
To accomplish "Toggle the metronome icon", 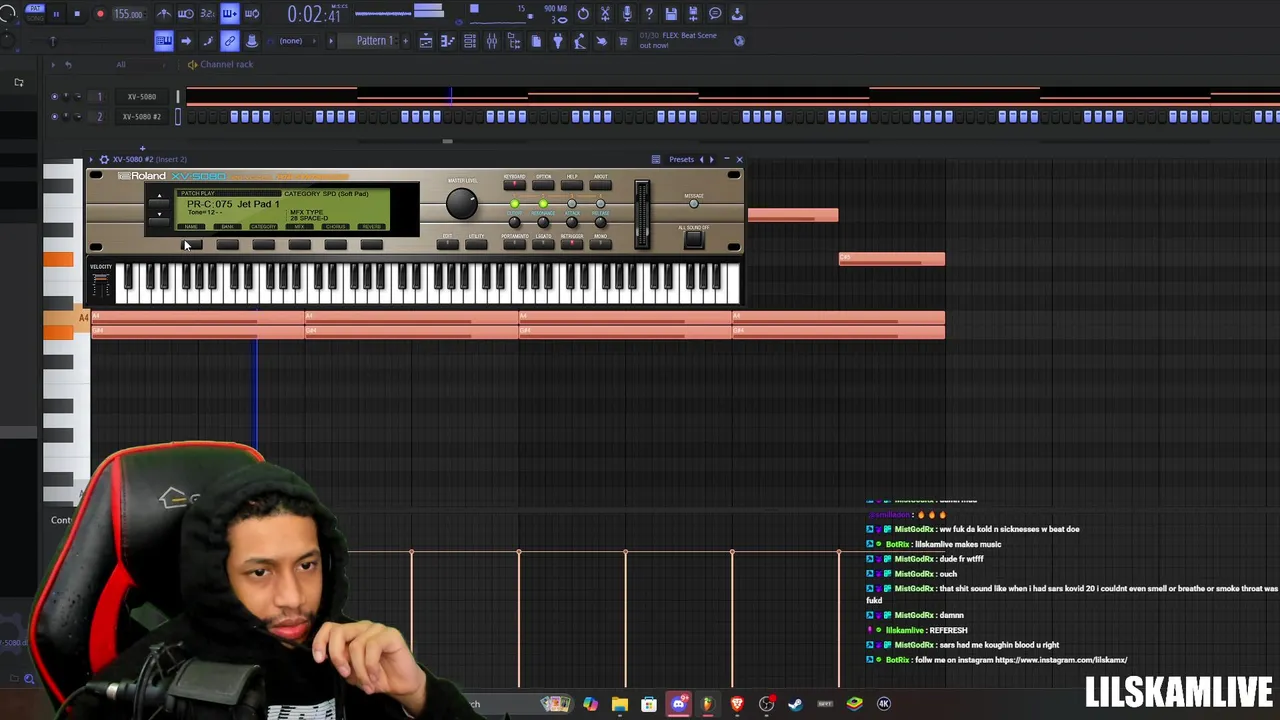I will pos(164,14).
